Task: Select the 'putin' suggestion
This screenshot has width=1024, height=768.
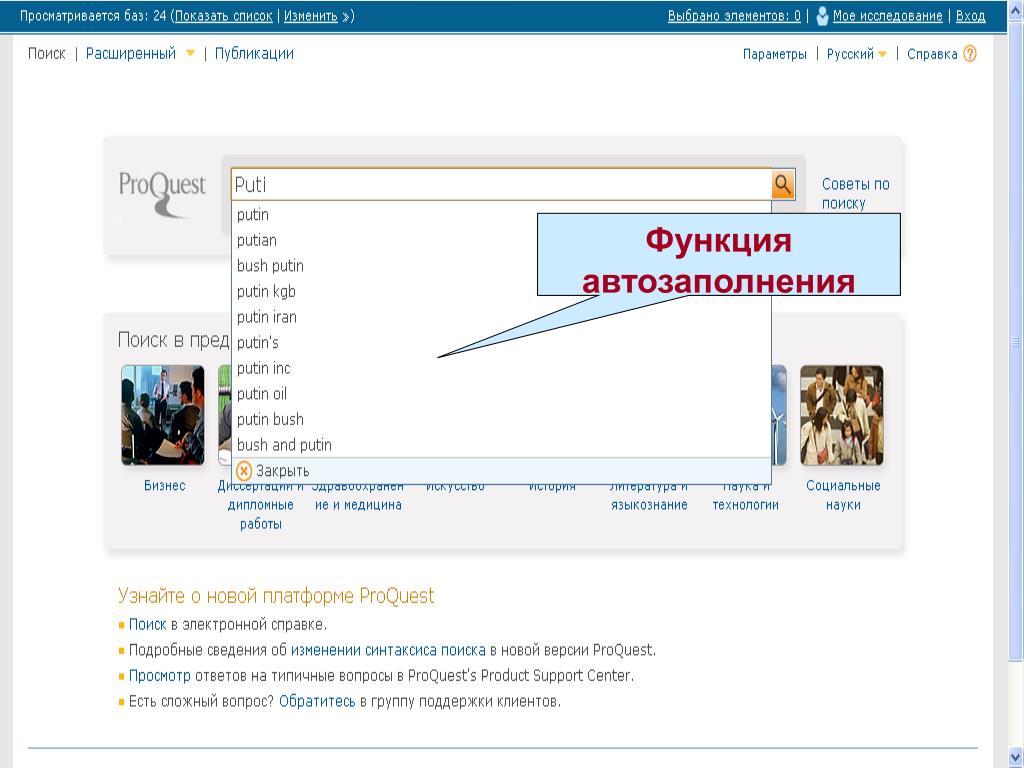Action: click(501, 214)
